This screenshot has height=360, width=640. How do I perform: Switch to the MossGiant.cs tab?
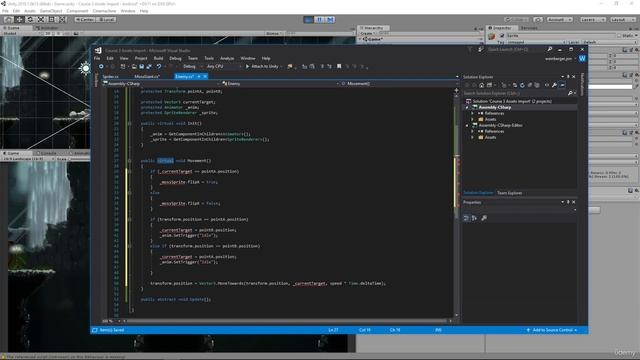(147, 76)
